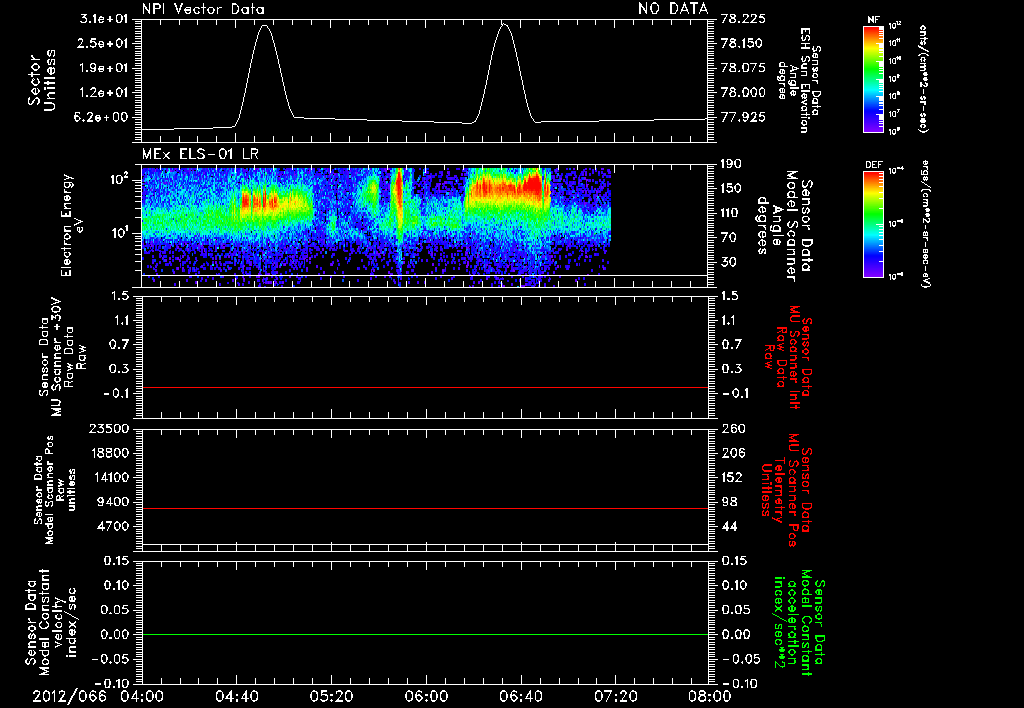Select the 'NPI Vector Data' panel title

click(203, 9)
